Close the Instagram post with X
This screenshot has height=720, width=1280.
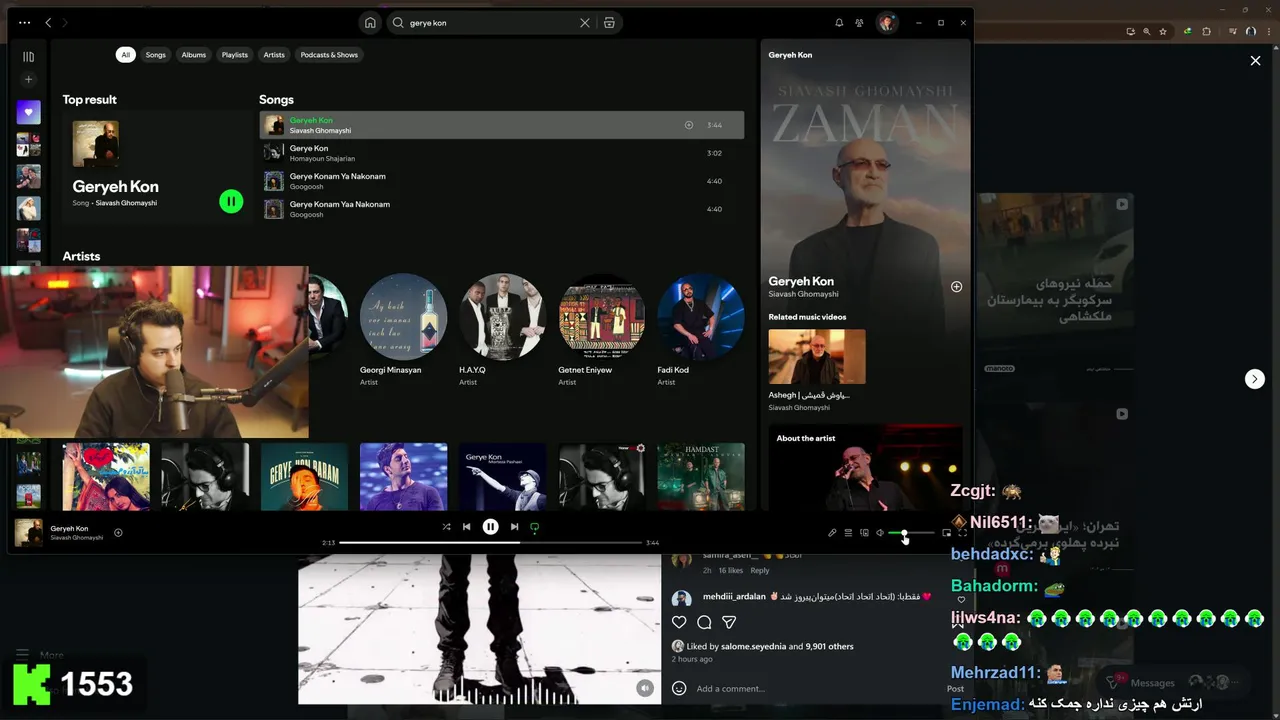pyautogui.click(x=1255, y=61)
